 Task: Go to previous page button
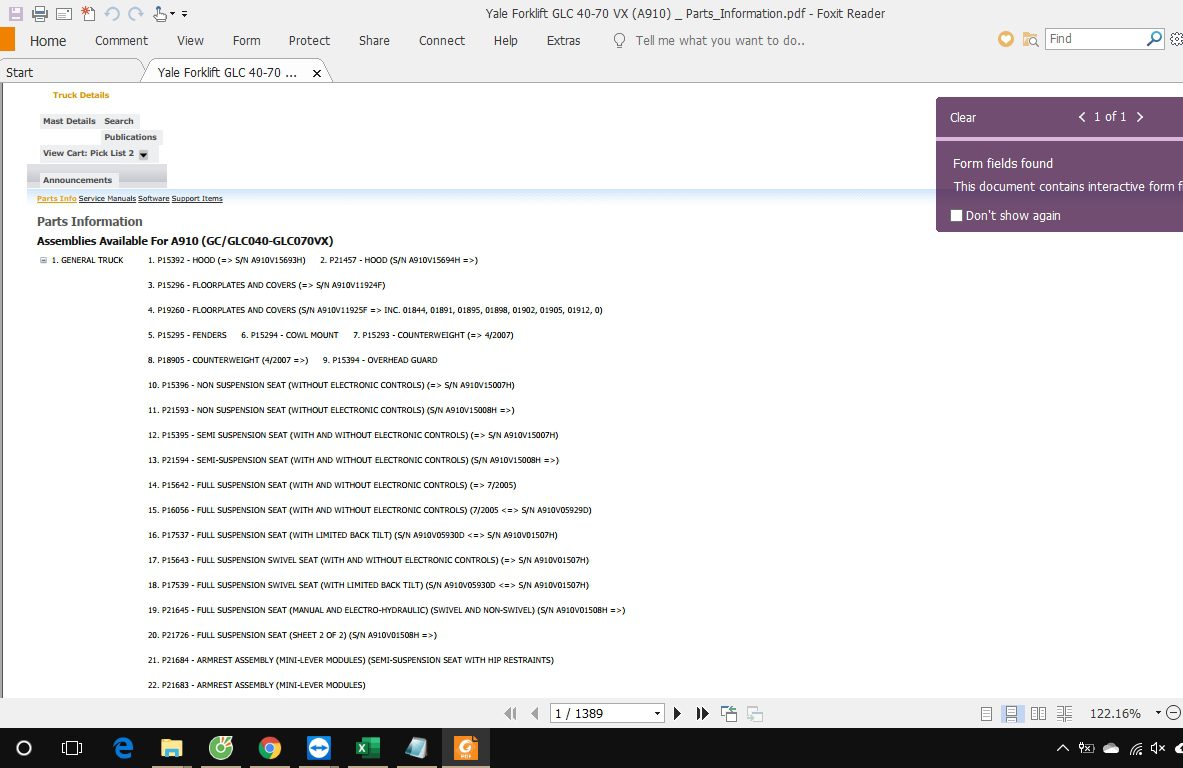[535, 714]
